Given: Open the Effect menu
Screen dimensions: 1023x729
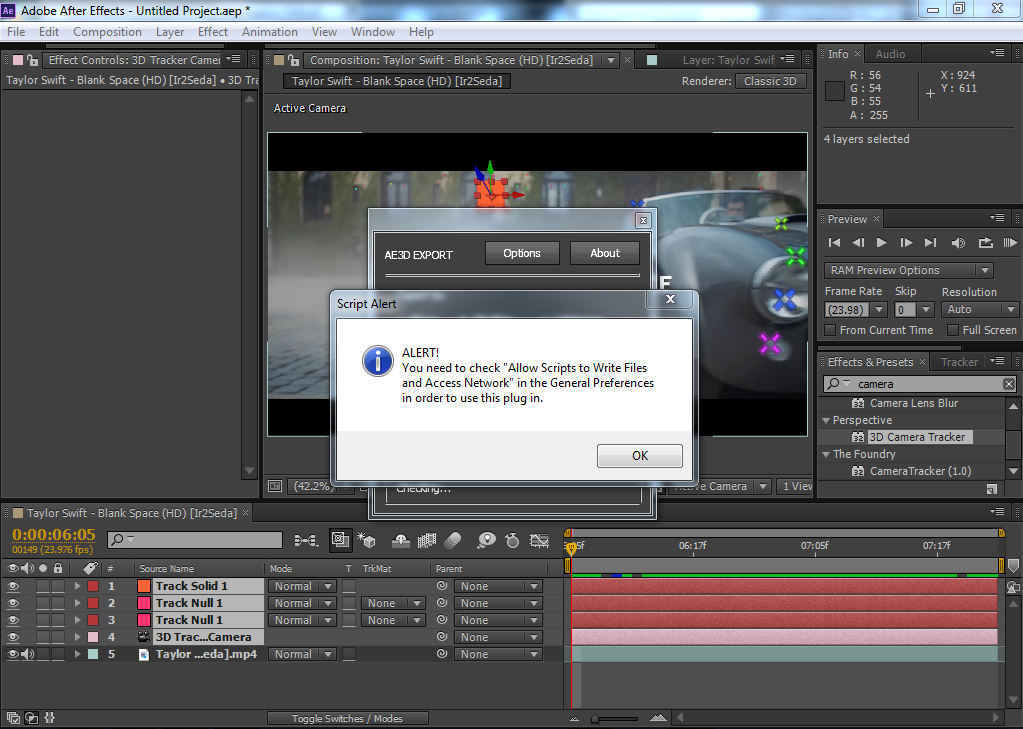Looking at the screenshot, I should [213, 32].
